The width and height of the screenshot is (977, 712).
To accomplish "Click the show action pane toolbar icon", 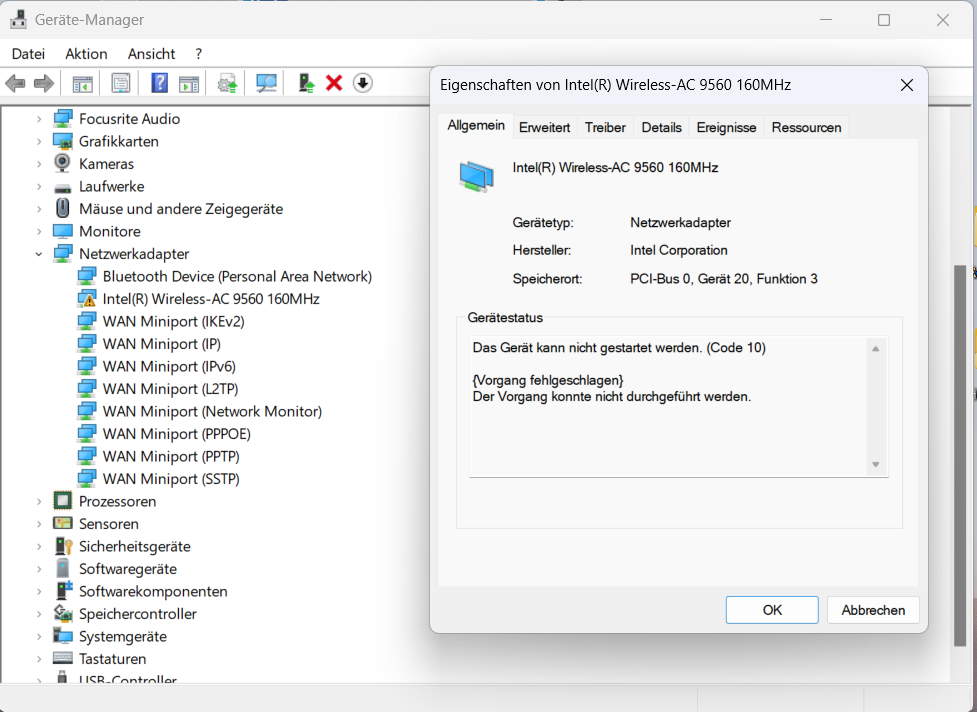I will [188, 83].
